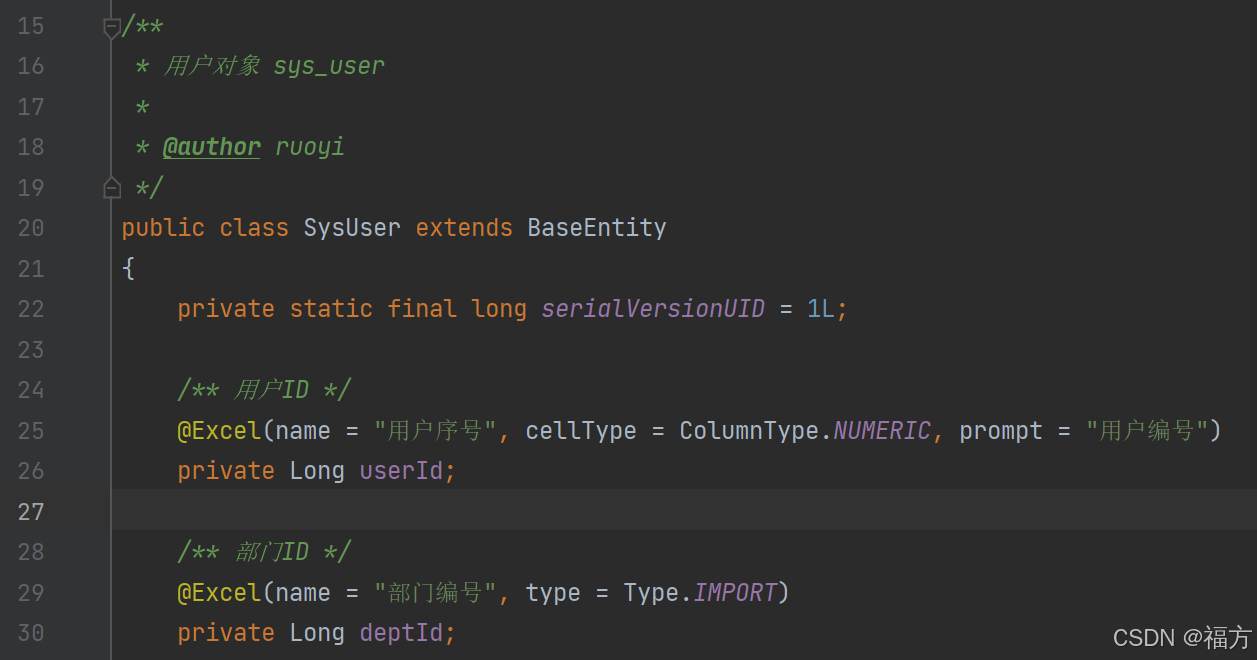Click the @Excel annotation on line 25
Screen dimensions: 1257x660
219,430
